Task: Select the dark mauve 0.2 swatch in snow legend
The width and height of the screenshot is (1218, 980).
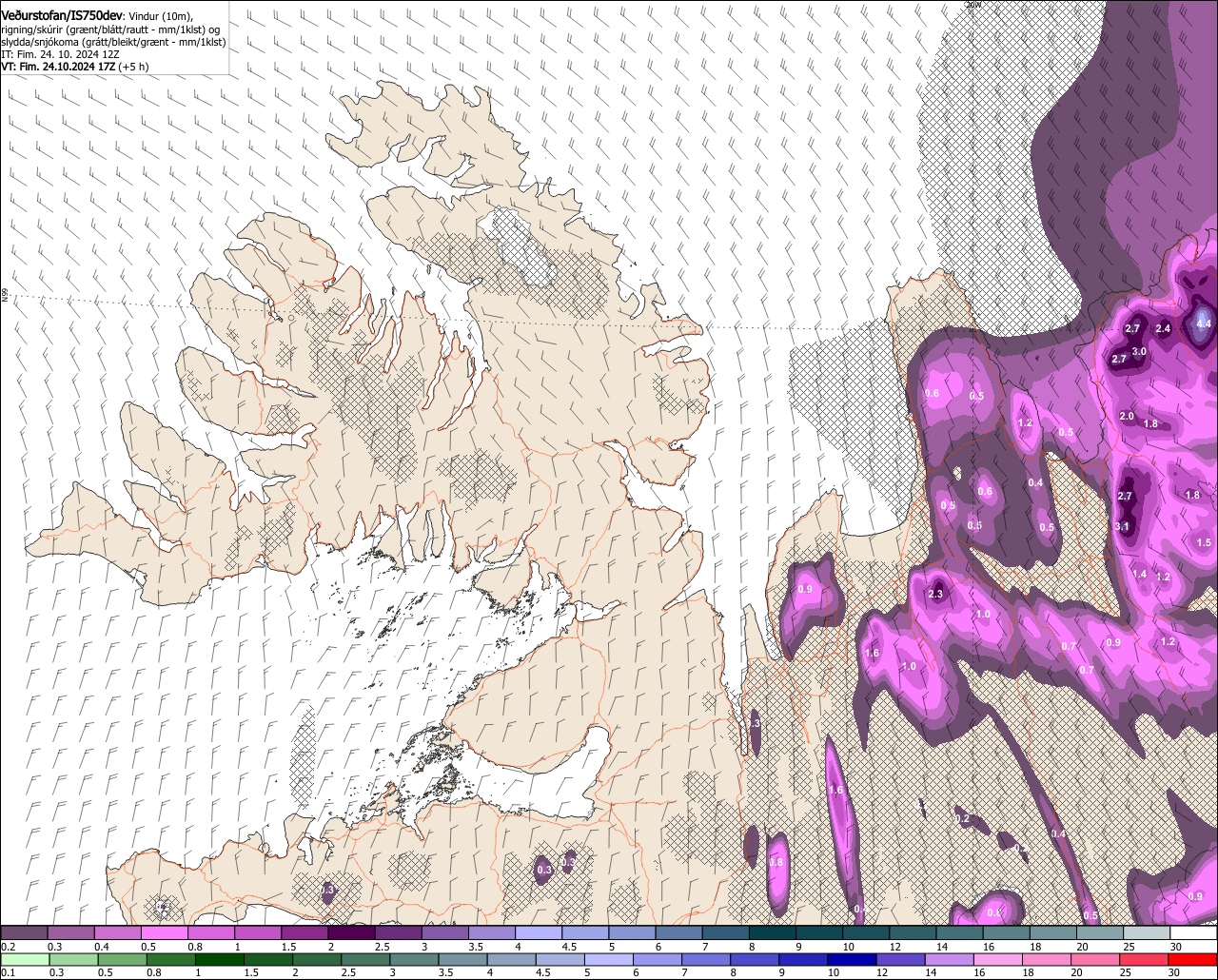Action: pos(24,933)
